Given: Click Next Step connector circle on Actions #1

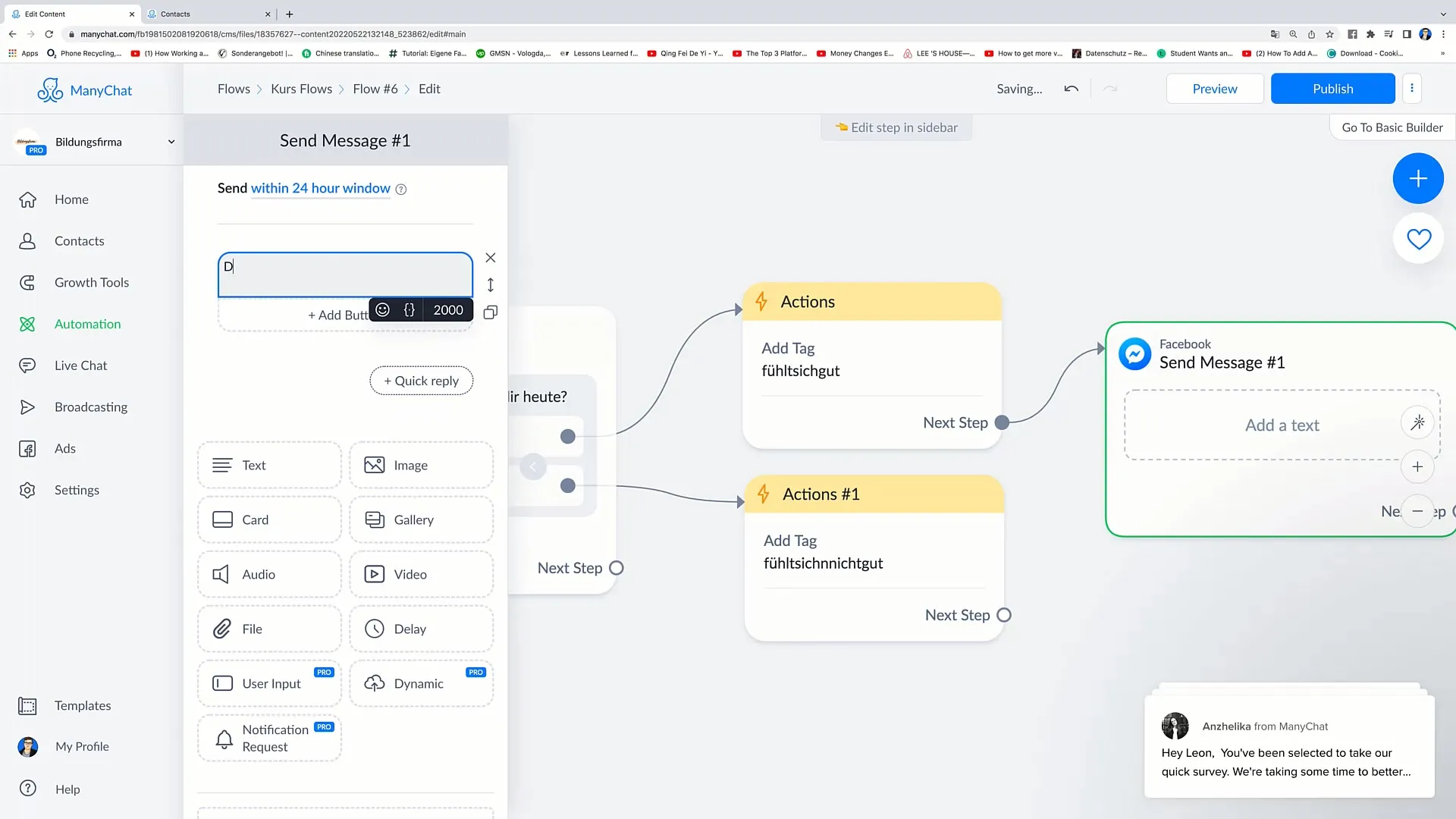Looking at the screenshot, I should (x=1004, y=616).
